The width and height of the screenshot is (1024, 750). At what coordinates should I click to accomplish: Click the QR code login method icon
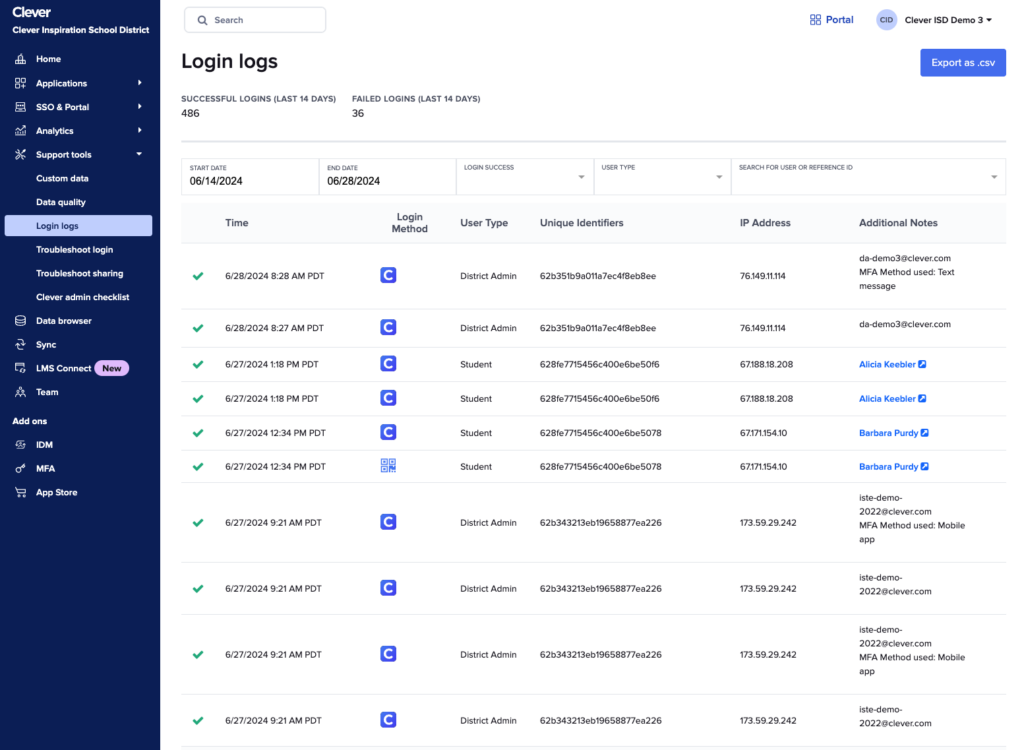pos(388,466)
